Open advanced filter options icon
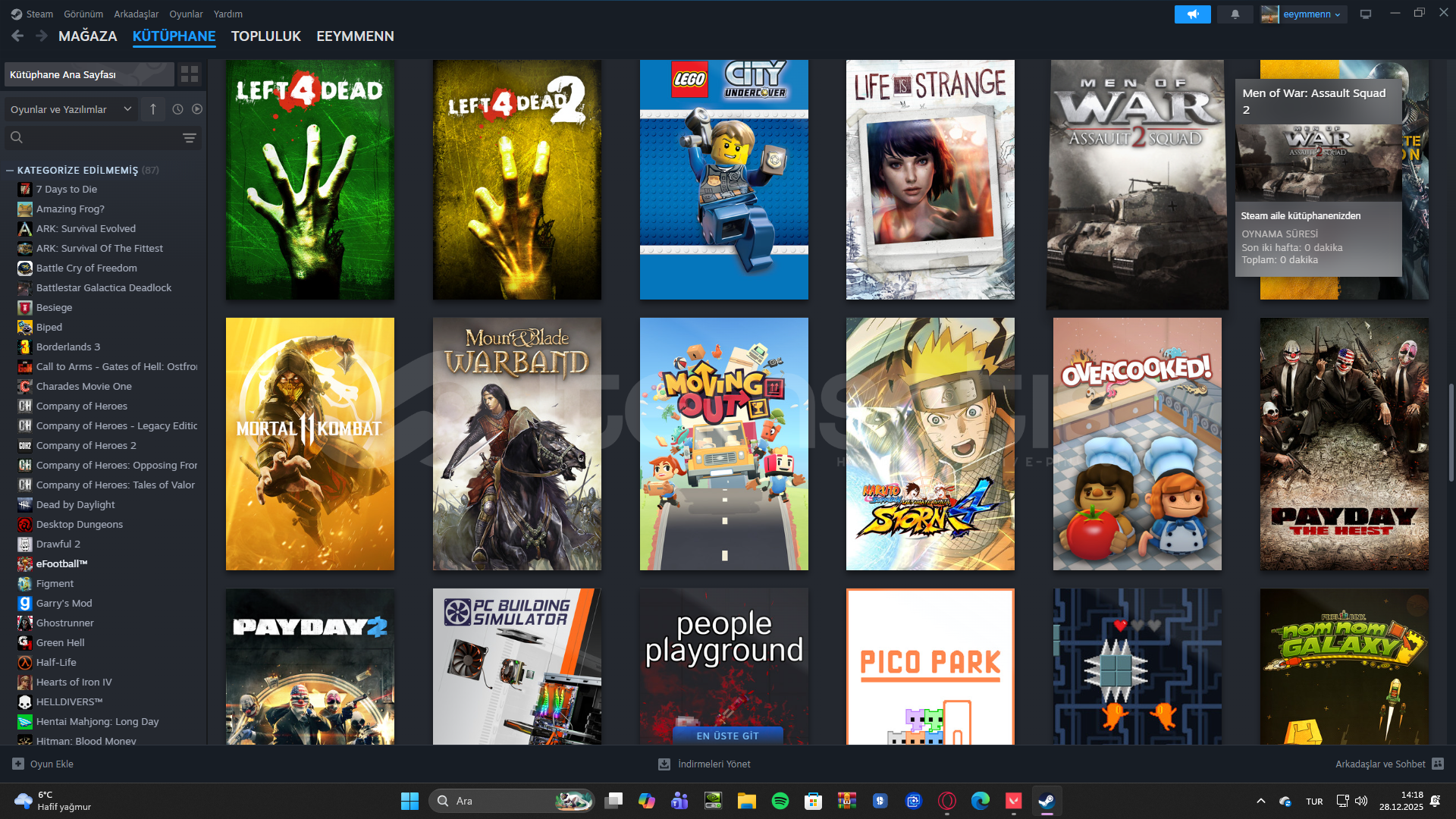Viewport: 1456px width, 819px height. click(190, 138)
